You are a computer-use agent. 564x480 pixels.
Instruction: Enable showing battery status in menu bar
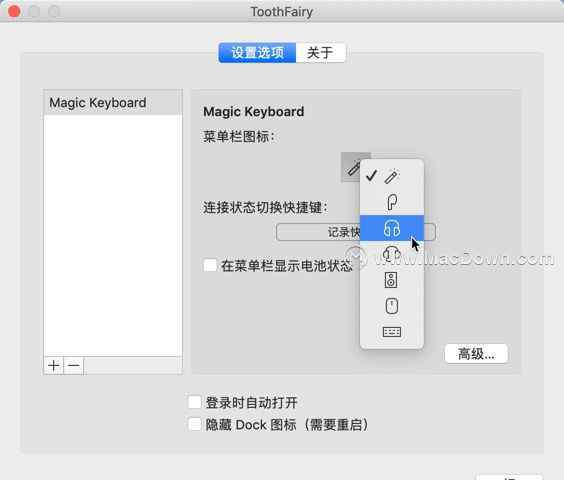[x=210, y=265]
